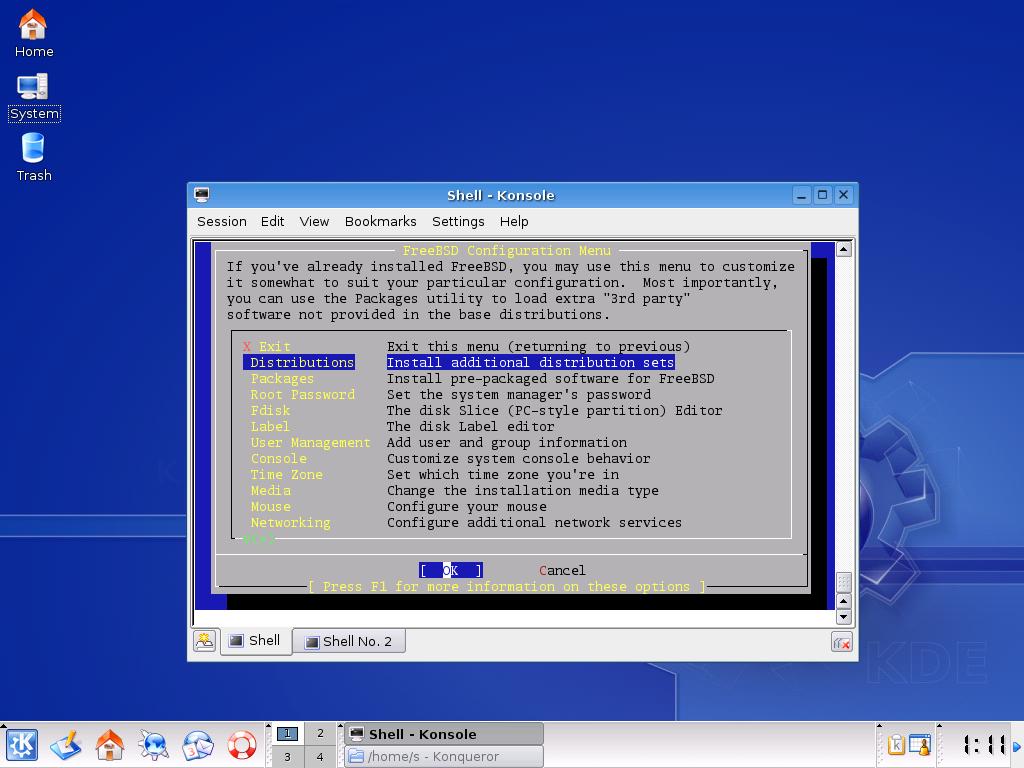Screen dimensions: 1024x768
Task: Select Cancel in the FreeBSD menu
Action: tap(562, 570)
